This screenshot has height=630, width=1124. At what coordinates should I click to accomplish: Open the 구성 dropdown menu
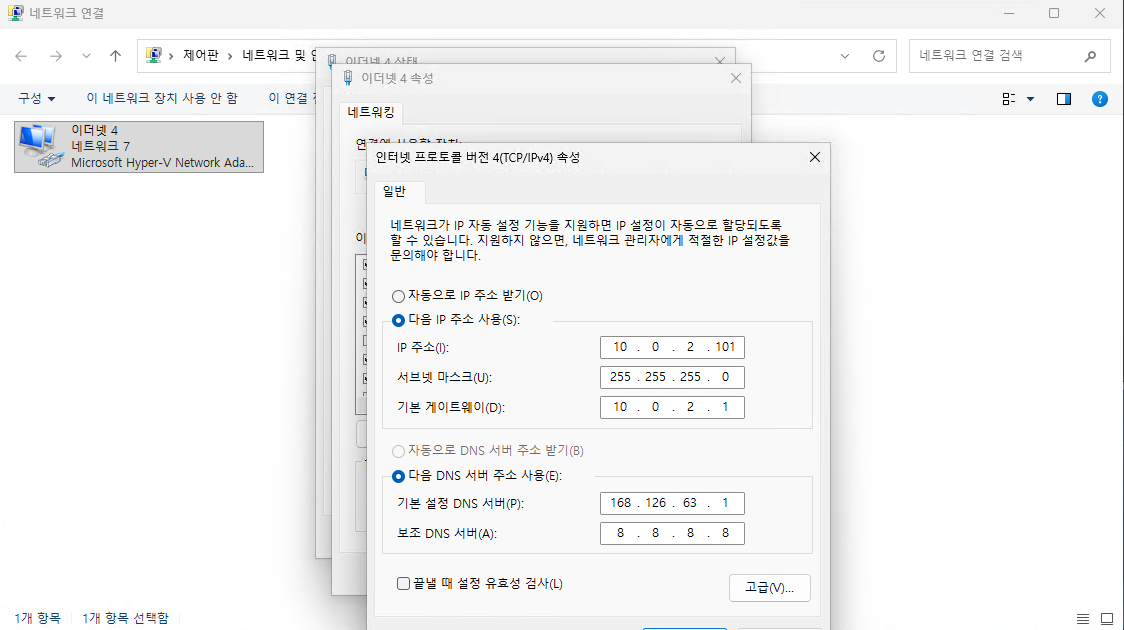pyautogui.click(x=37, y=98)
